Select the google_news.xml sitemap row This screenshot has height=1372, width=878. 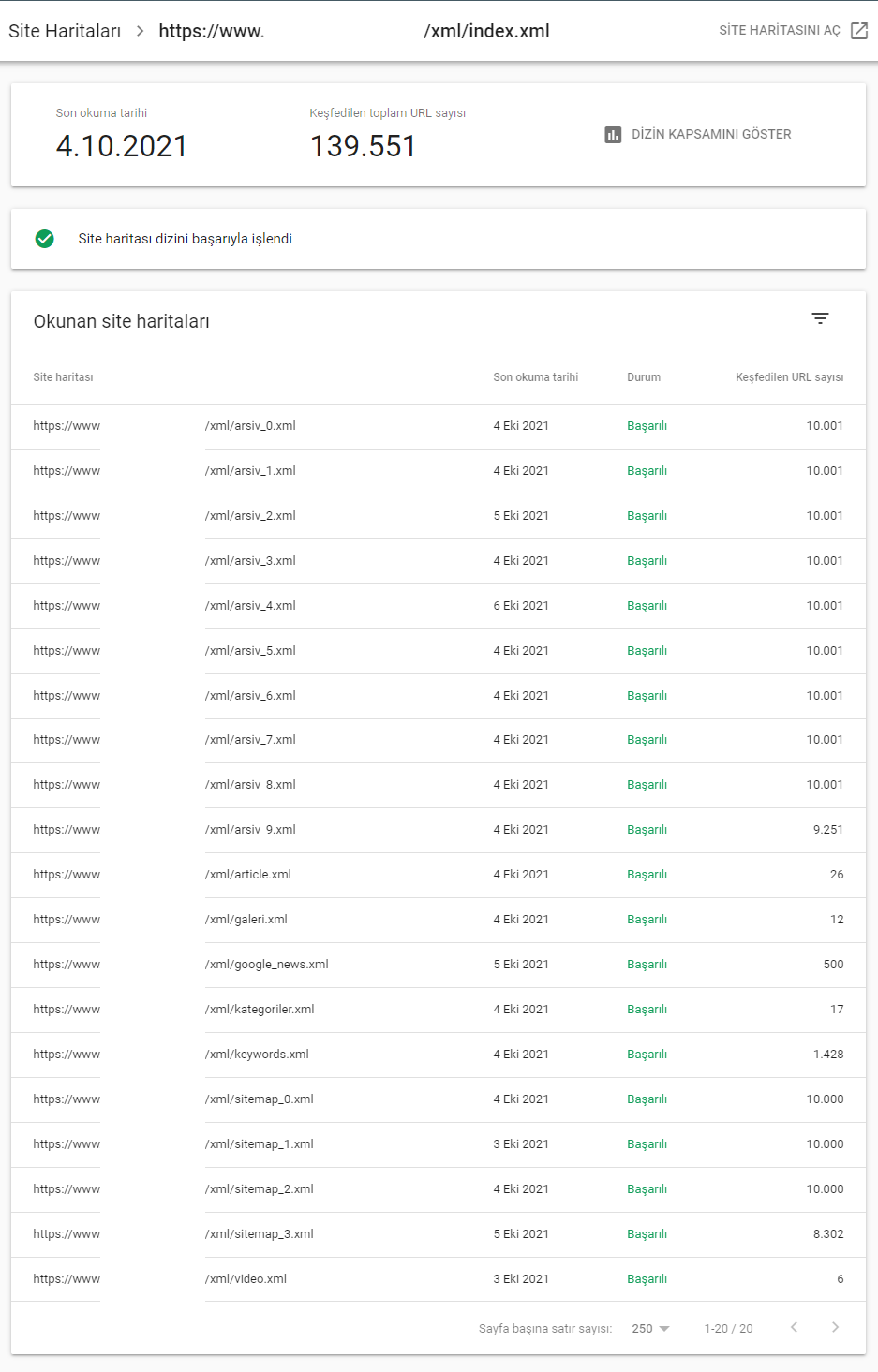[x=266, y=965]
